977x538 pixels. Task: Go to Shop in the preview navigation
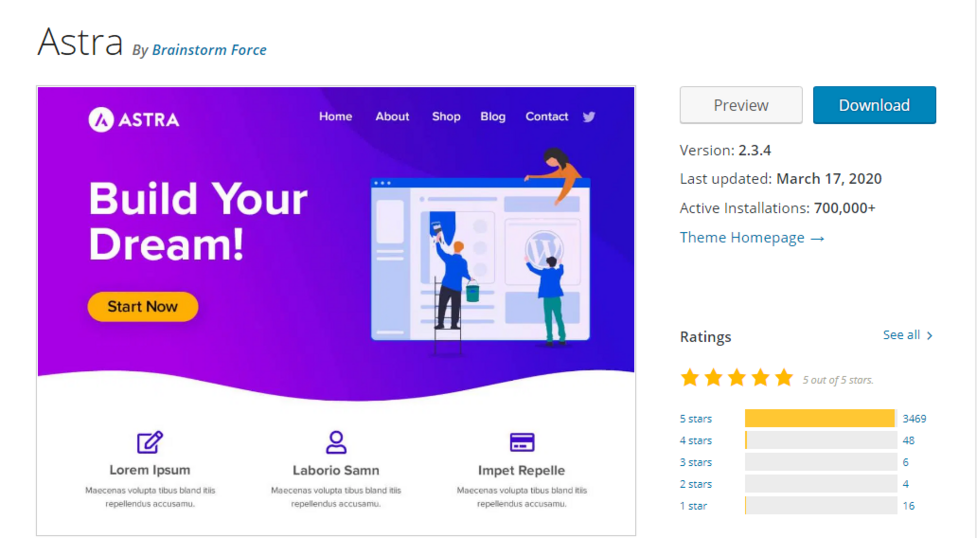tap(446, 117)
